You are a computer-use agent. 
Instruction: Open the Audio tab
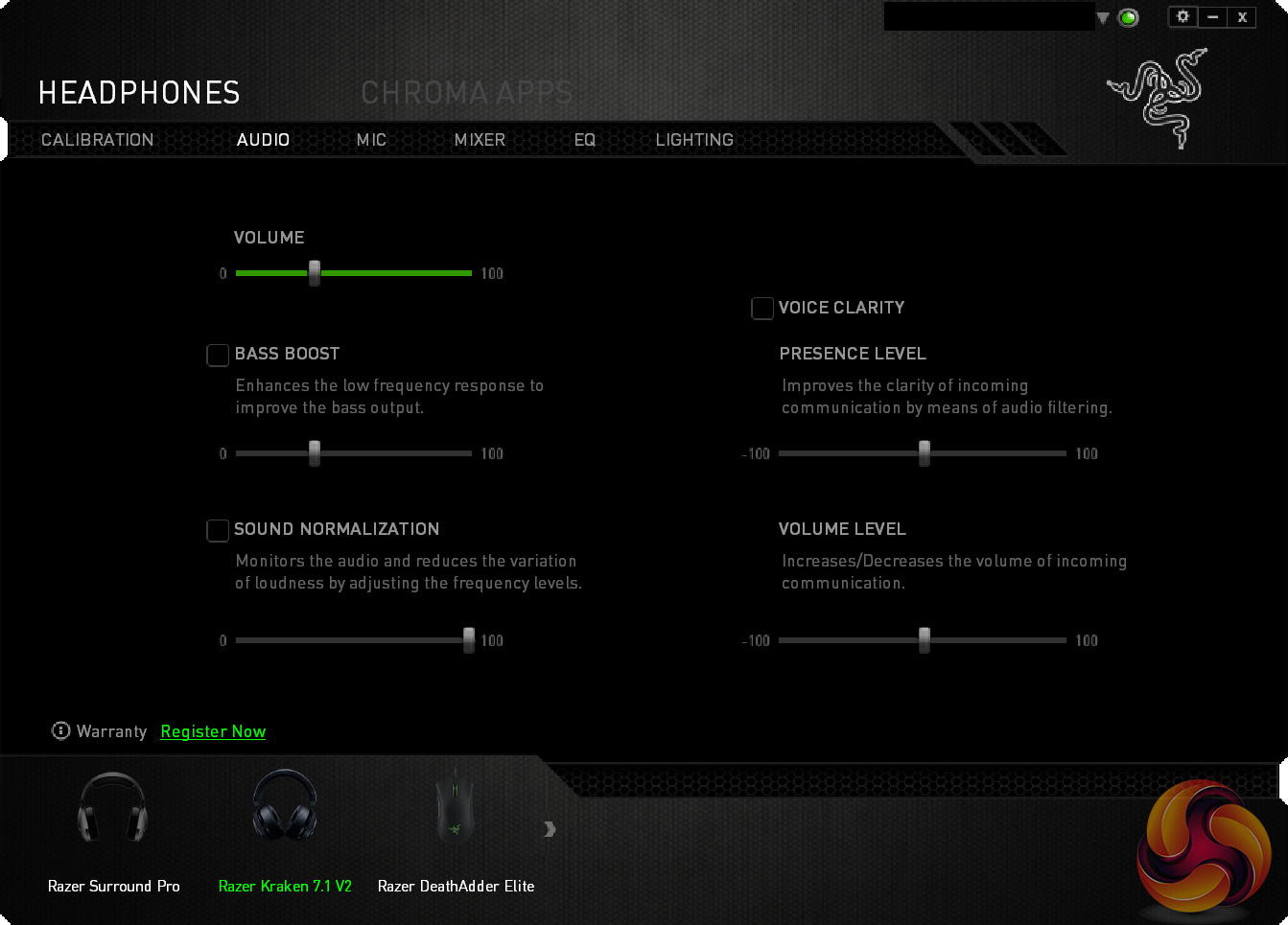pyautogui.click(x=263, y=140)
